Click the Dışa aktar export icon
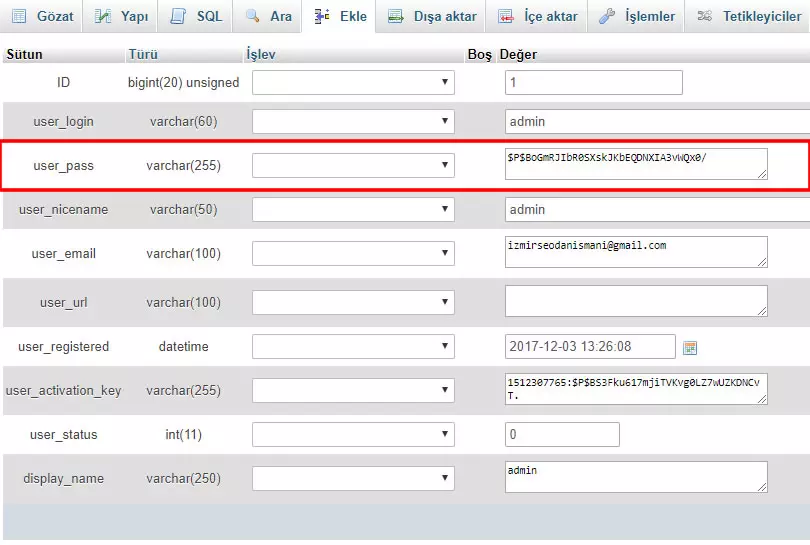The height and width of the screenshot is (545, 810). click(396, 17)
